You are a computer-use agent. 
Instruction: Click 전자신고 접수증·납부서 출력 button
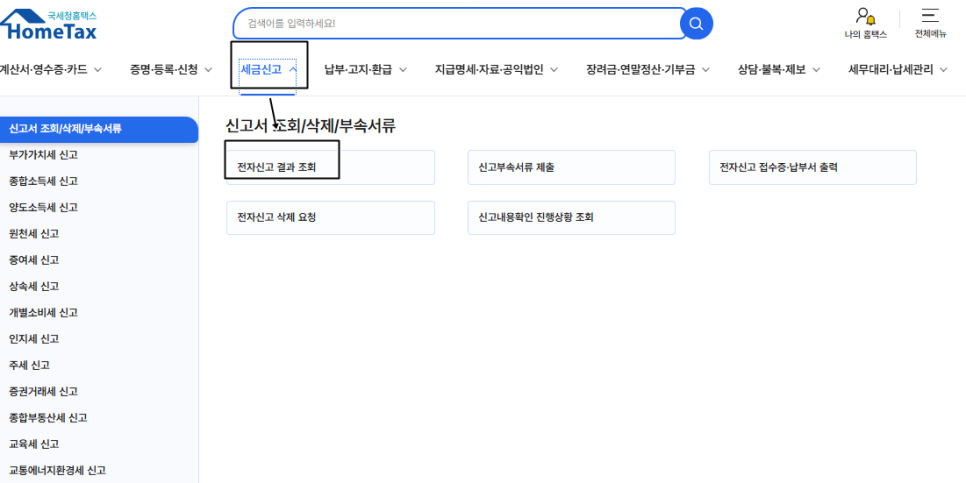click(813, 168)
